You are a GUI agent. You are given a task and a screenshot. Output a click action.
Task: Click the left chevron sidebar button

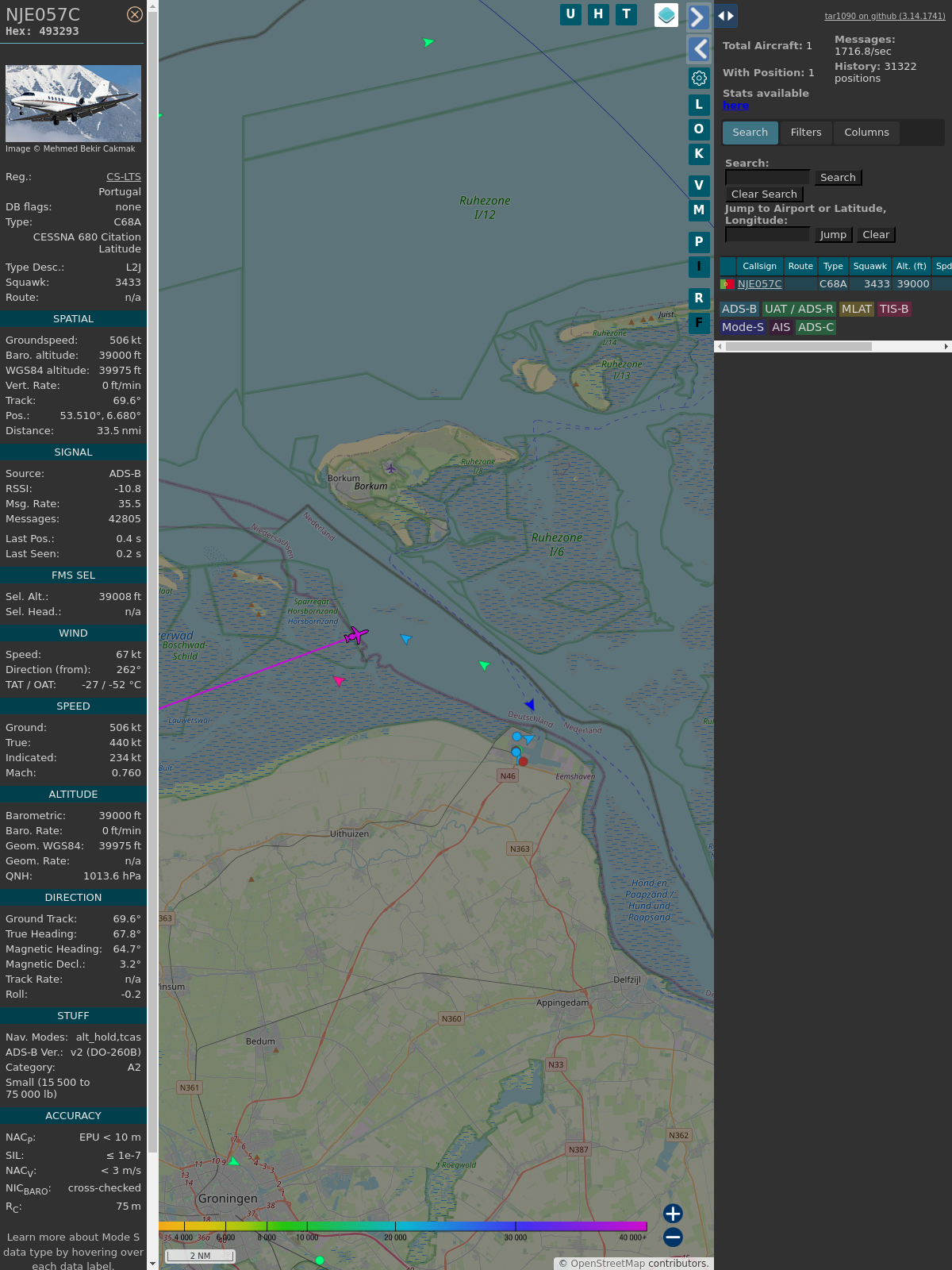pos(698,49)
